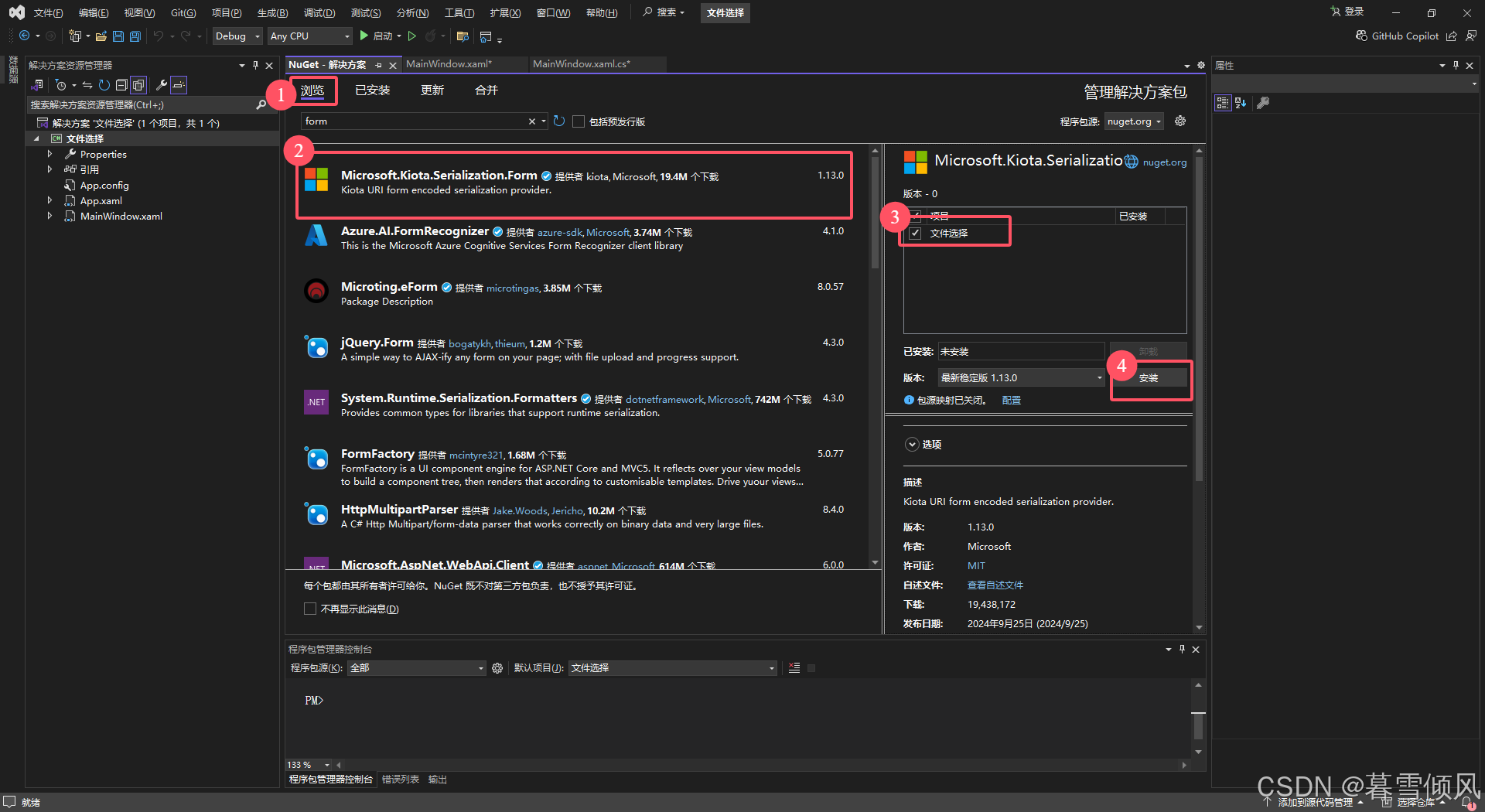Click the save file icon

pos(118,36)
